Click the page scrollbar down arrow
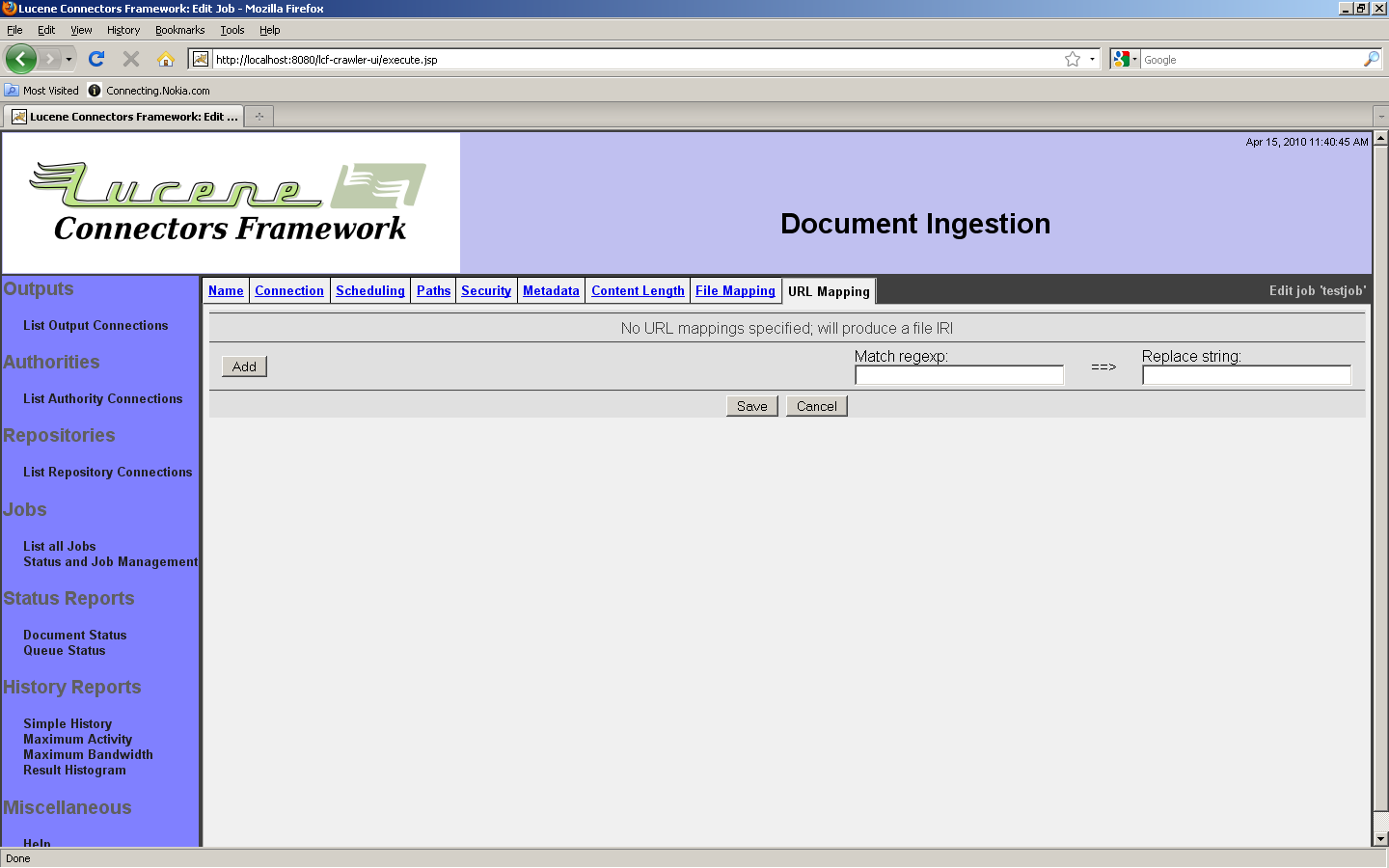The image size is (1389, 868). (x=1380, y=839)
